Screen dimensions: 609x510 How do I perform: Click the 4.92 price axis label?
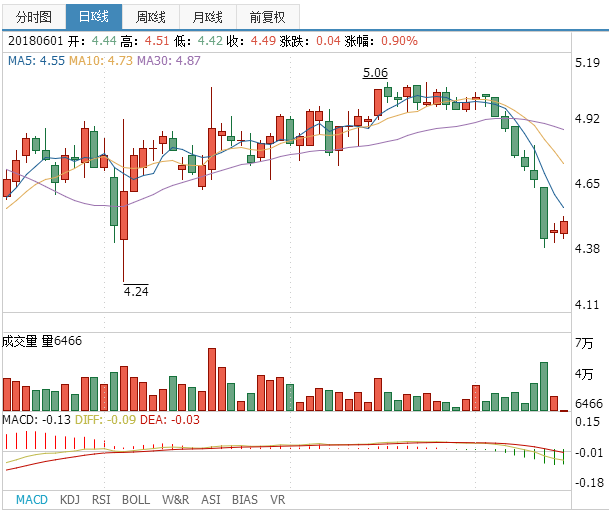click(x=587, y=119)
